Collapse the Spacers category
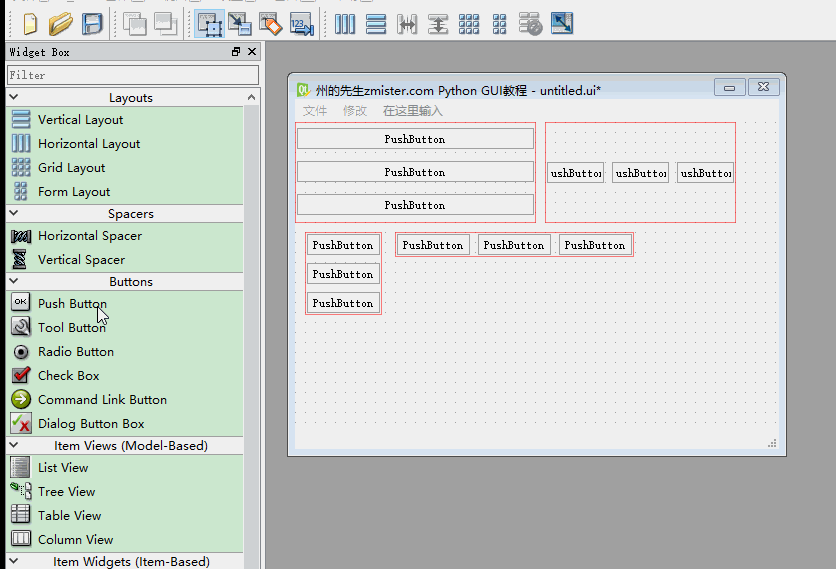 (14, 213)
